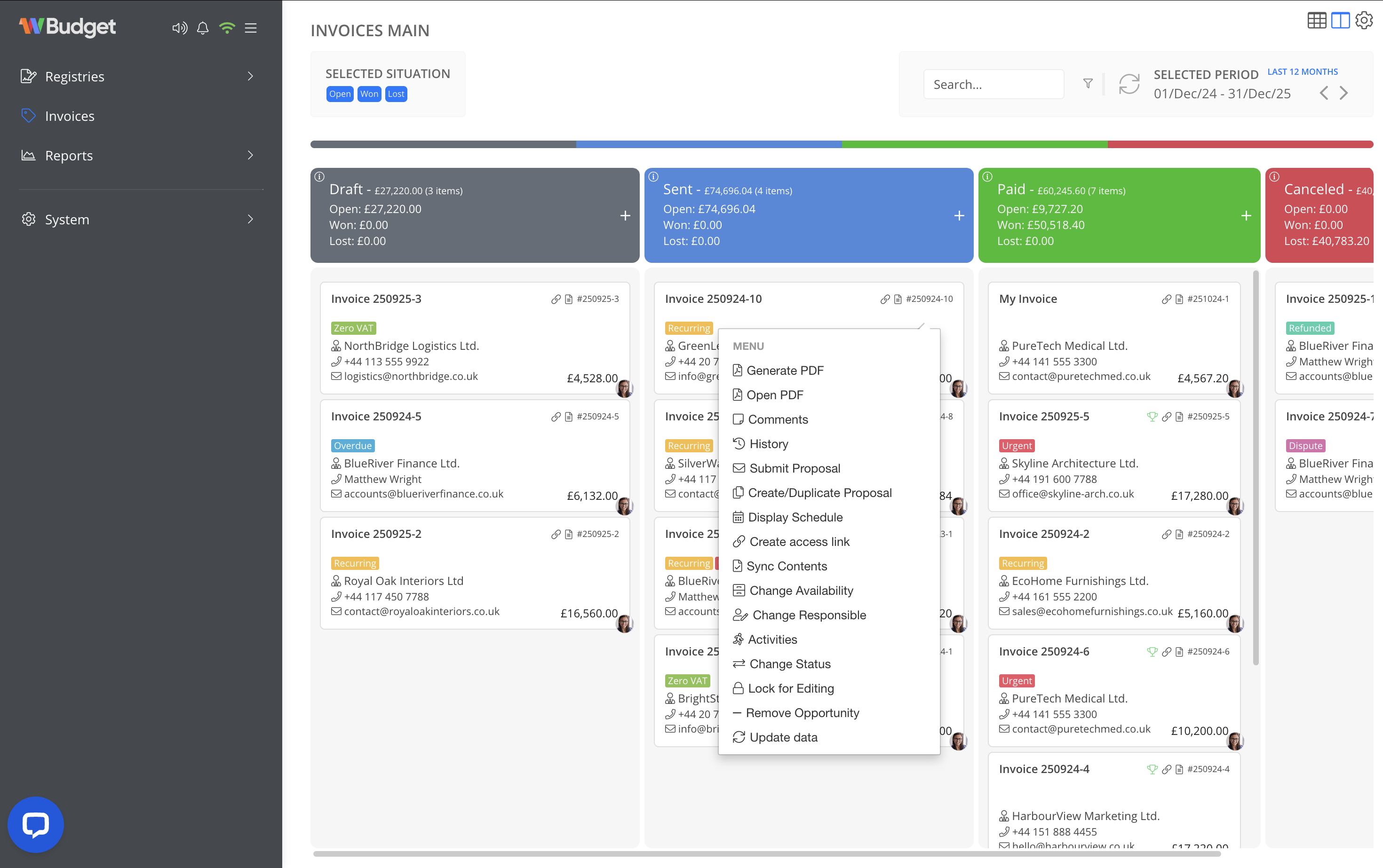Open the filter icon beside search
This screenshot has height=868, width=1383.
pyautogui.click(x=1088, y=84)
